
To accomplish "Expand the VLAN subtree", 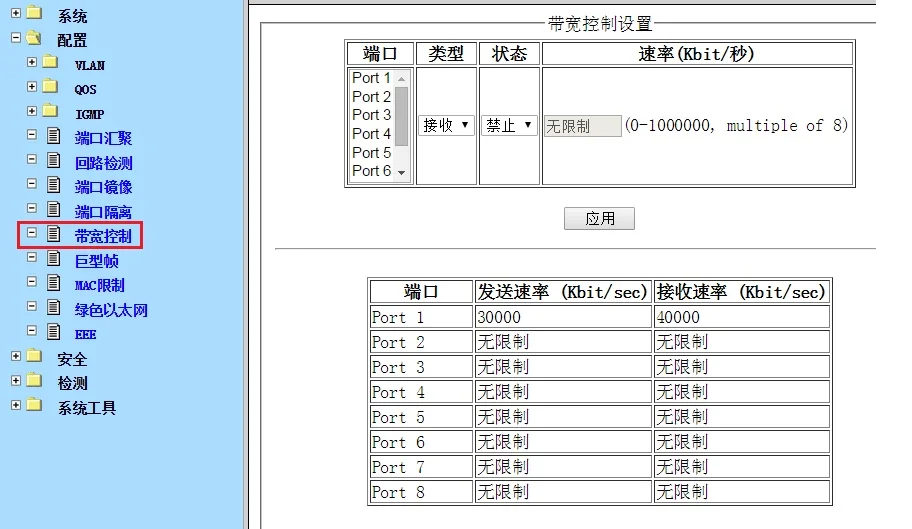I will pos(32,62).
